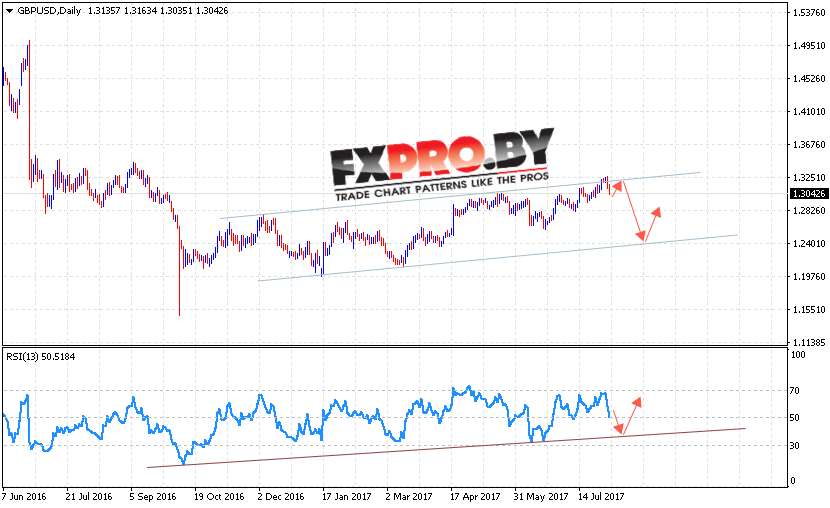Select the 1.53760 price axis label
Viewport: 830px width, 508px height.
point(809,13)
